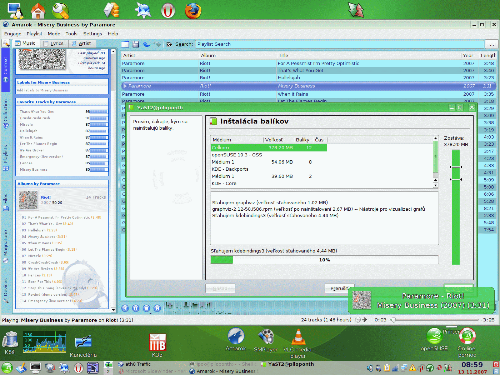The width and height of the screenshot is (500, 375).
Task: Click the Amarok browser search icon beside Music tab
Action: click(x=6, y=44)
